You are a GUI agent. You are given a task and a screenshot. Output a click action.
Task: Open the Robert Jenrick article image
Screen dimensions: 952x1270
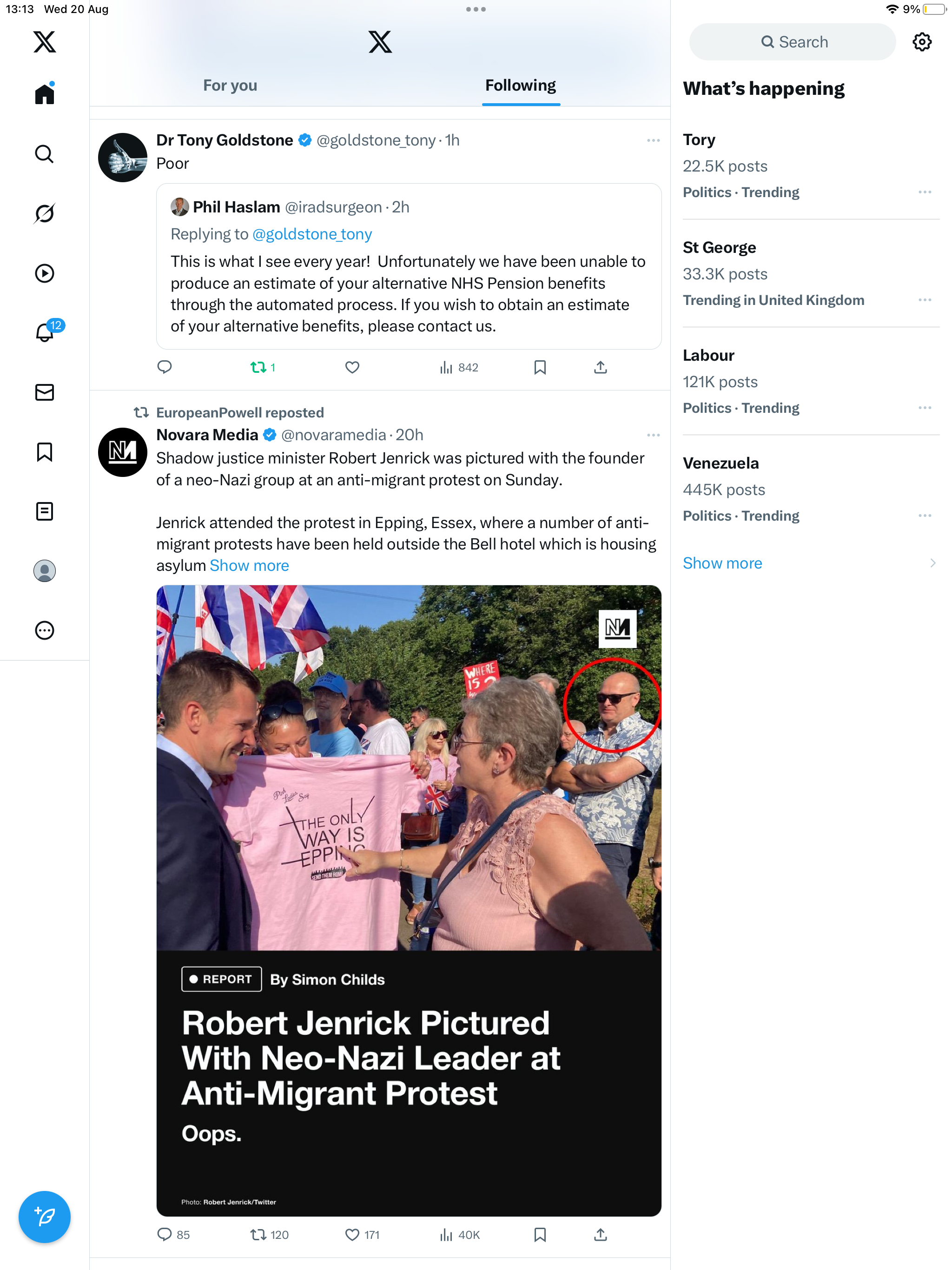click(409, 900)
